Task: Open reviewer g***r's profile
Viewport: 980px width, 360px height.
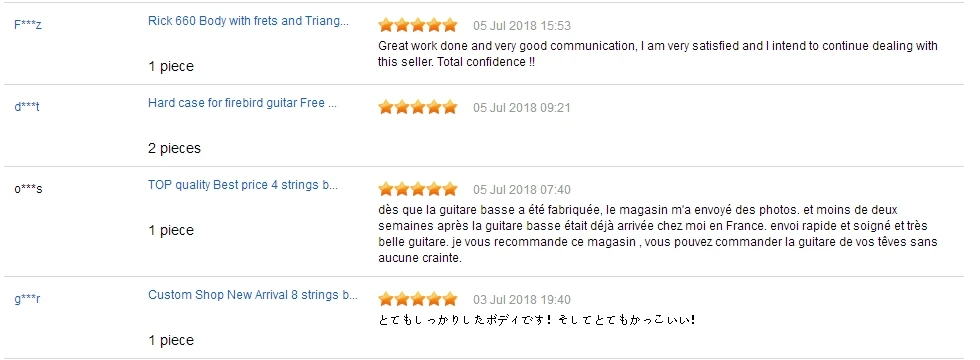Action: 28,299
